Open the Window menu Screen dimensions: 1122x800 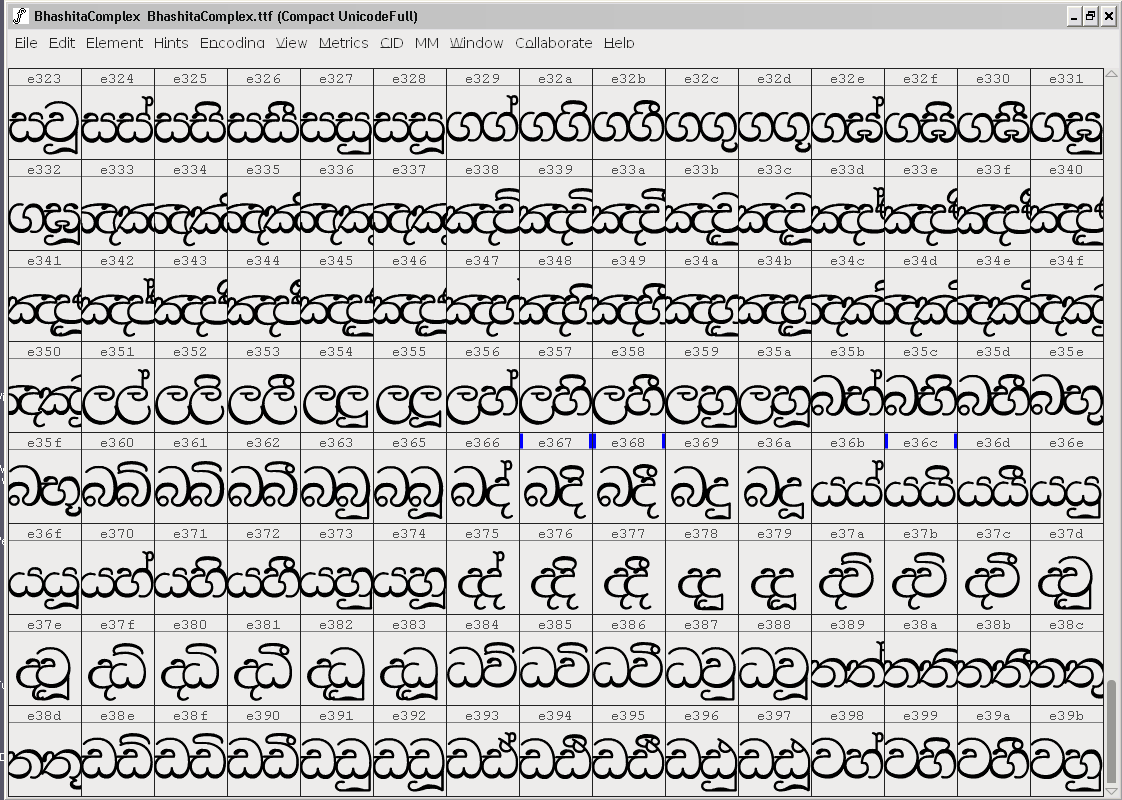[x=477, y=43]
